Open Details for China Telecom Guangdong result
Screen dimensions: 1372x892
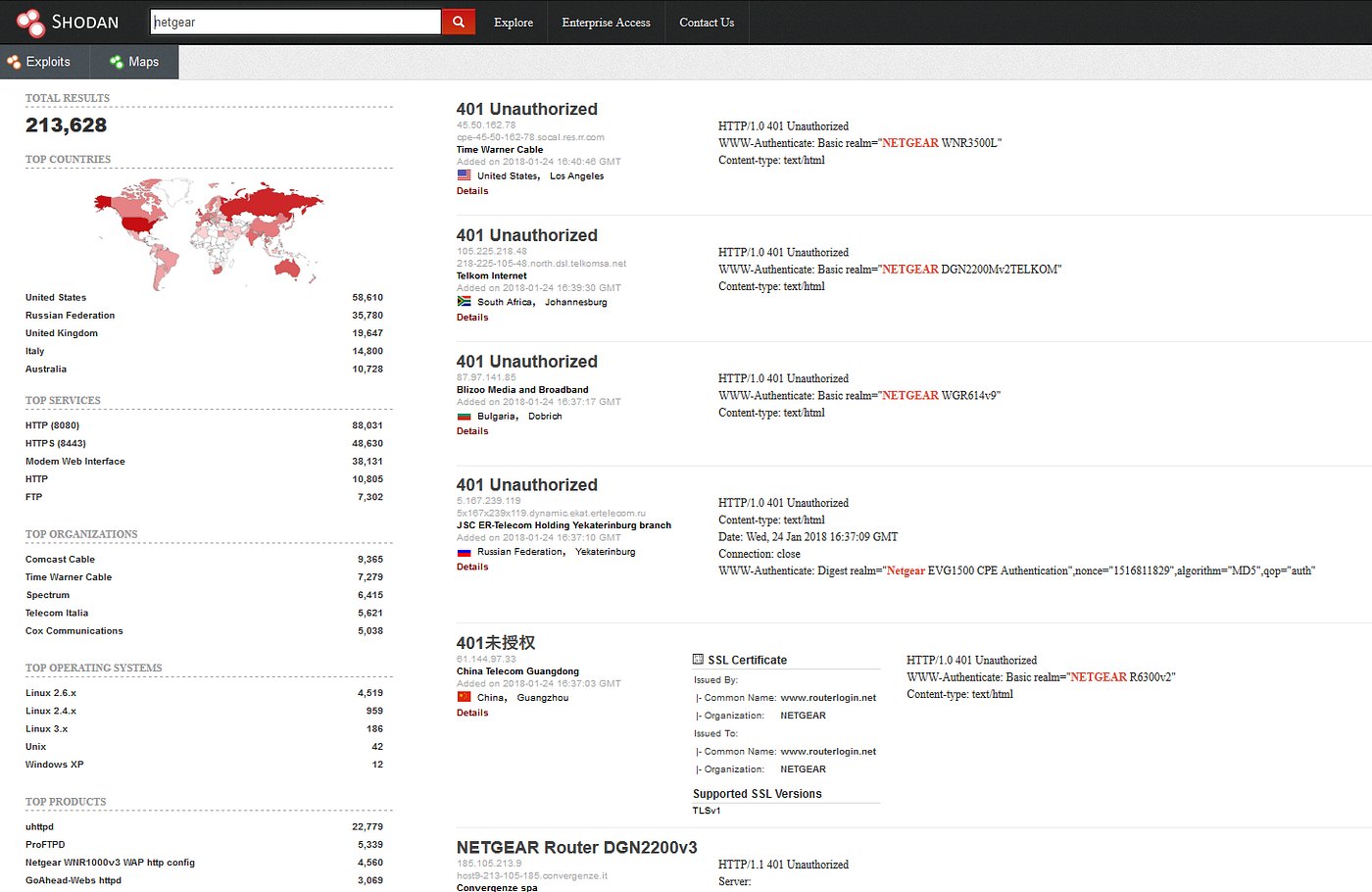[x=472, y=713]
